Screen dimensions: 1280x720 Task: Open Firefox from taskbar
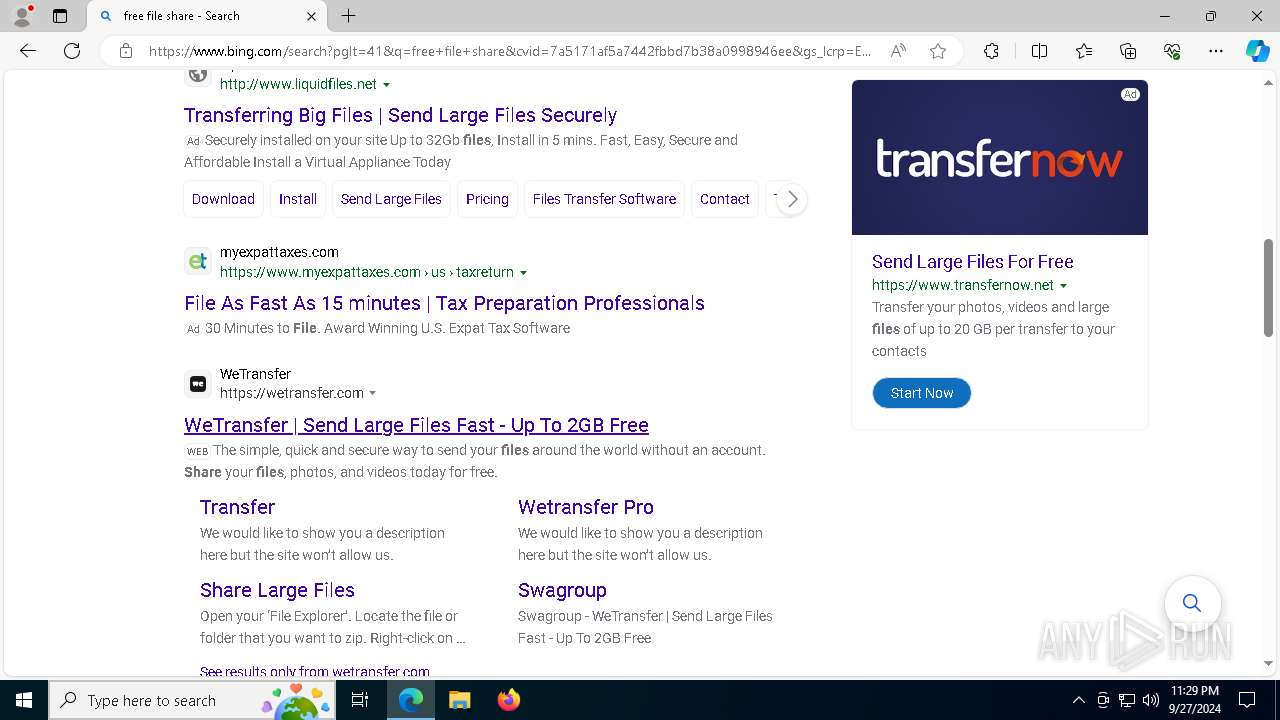click(x=508, y=700)
